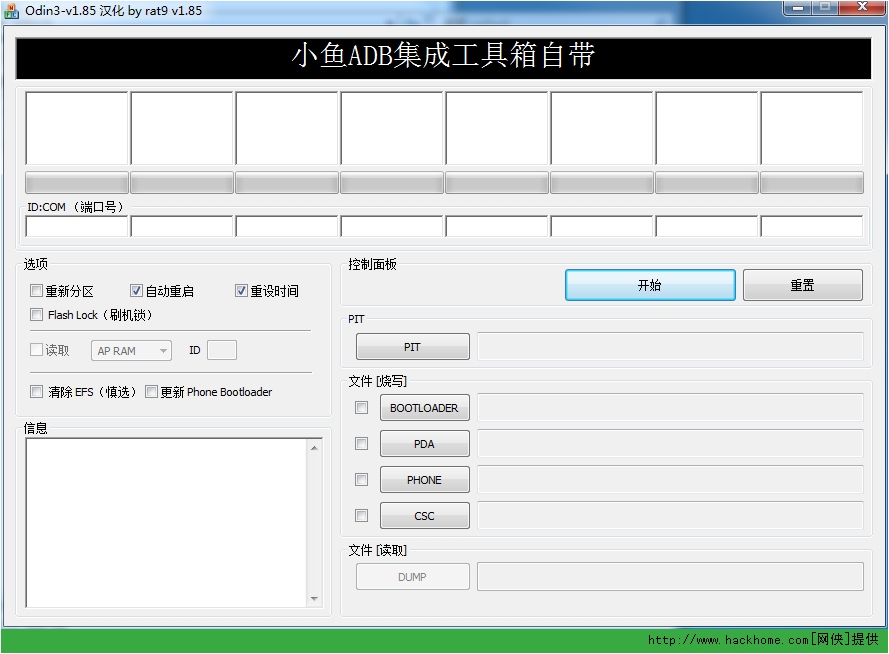
Task: Click the CSC file button
Action: pos(424,516)
